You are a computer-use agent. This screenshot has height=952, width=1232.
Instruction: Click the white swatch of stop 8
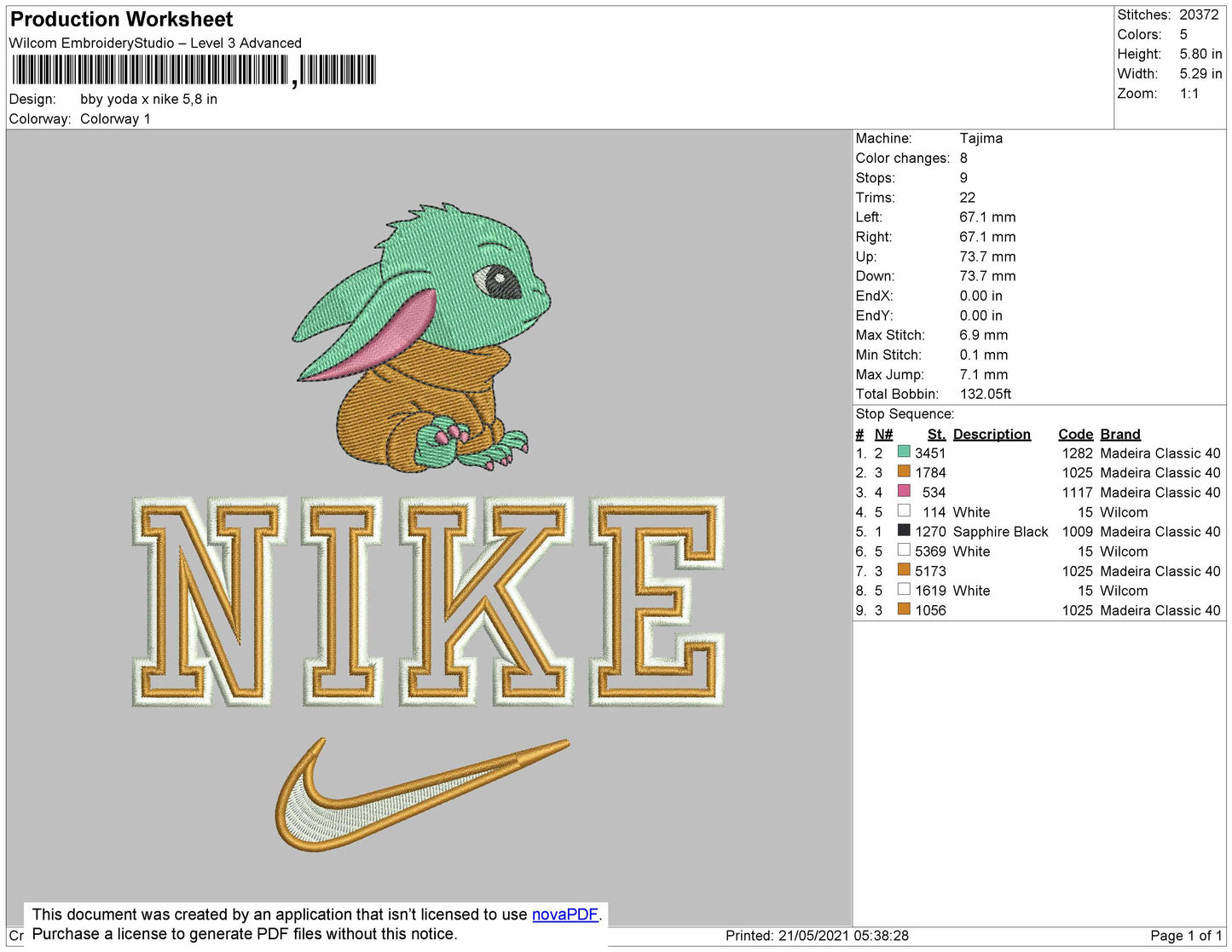point(904,589)
